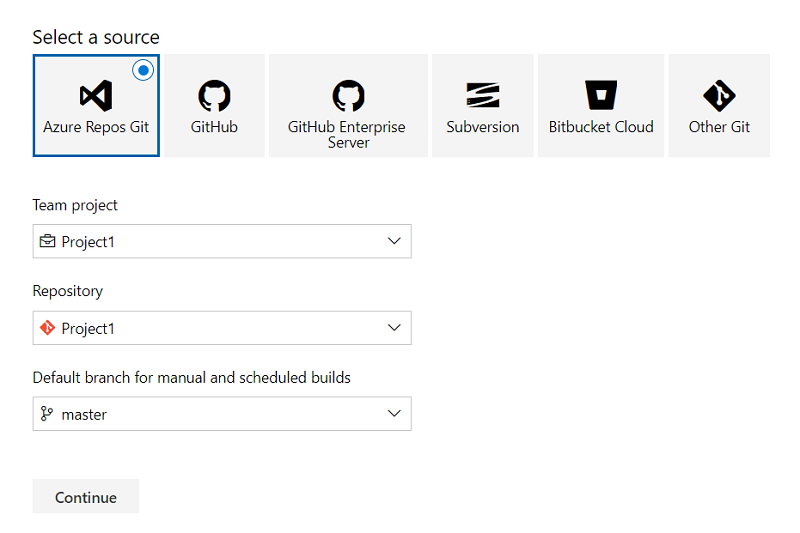Select the Subversion source label
Image resolution: width=800 pixels, height=533 pixels.
[x=483, y=127]
